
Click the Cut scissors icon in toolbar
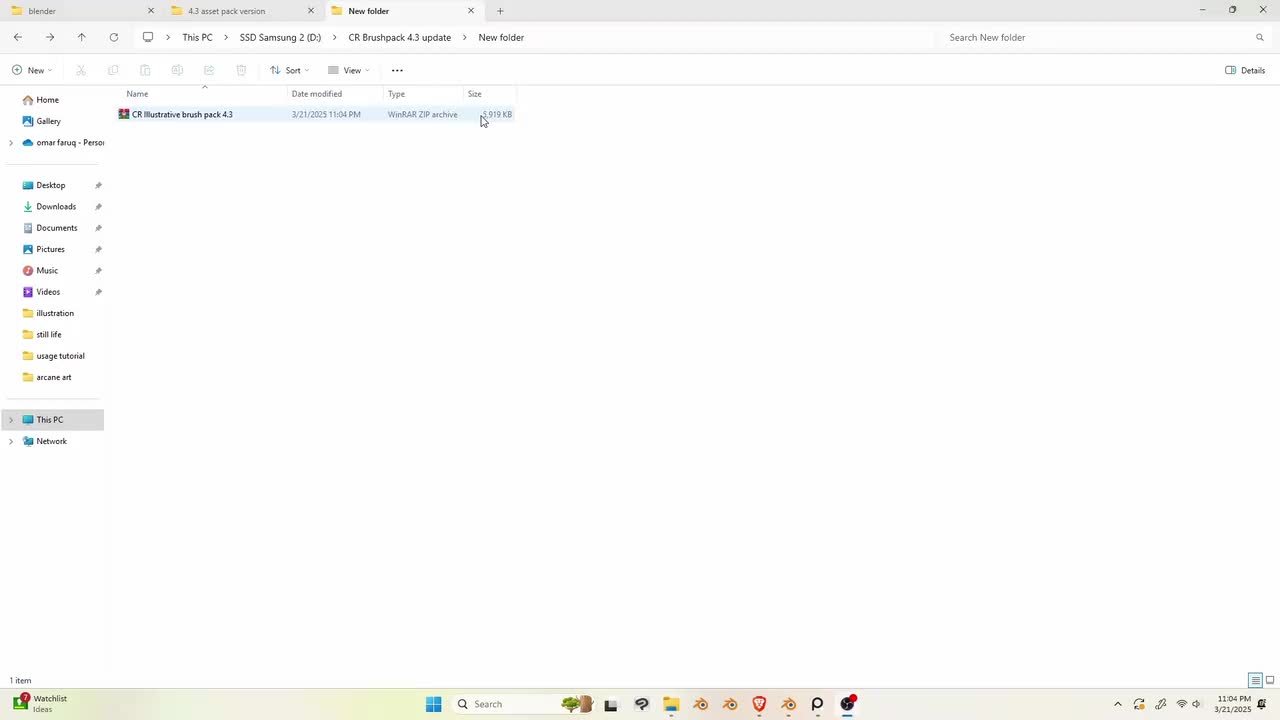tap(81, 70)
